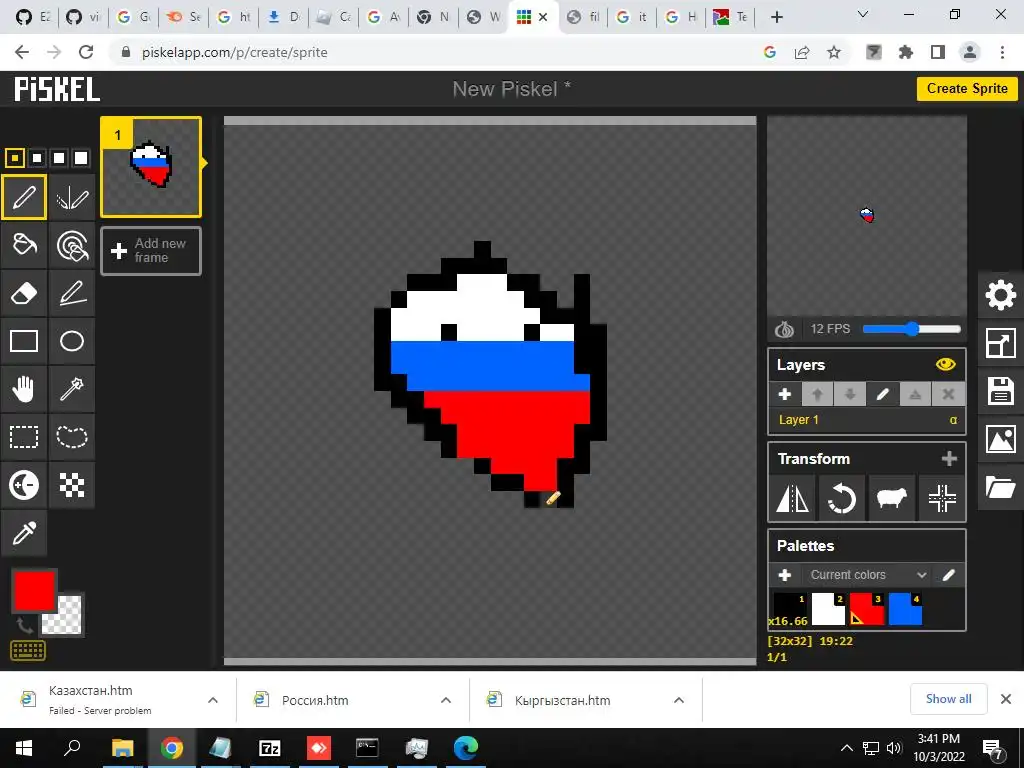The image size is (1024, 768).
Task: Select the Pen tool
Action: [x=24, y=197]
